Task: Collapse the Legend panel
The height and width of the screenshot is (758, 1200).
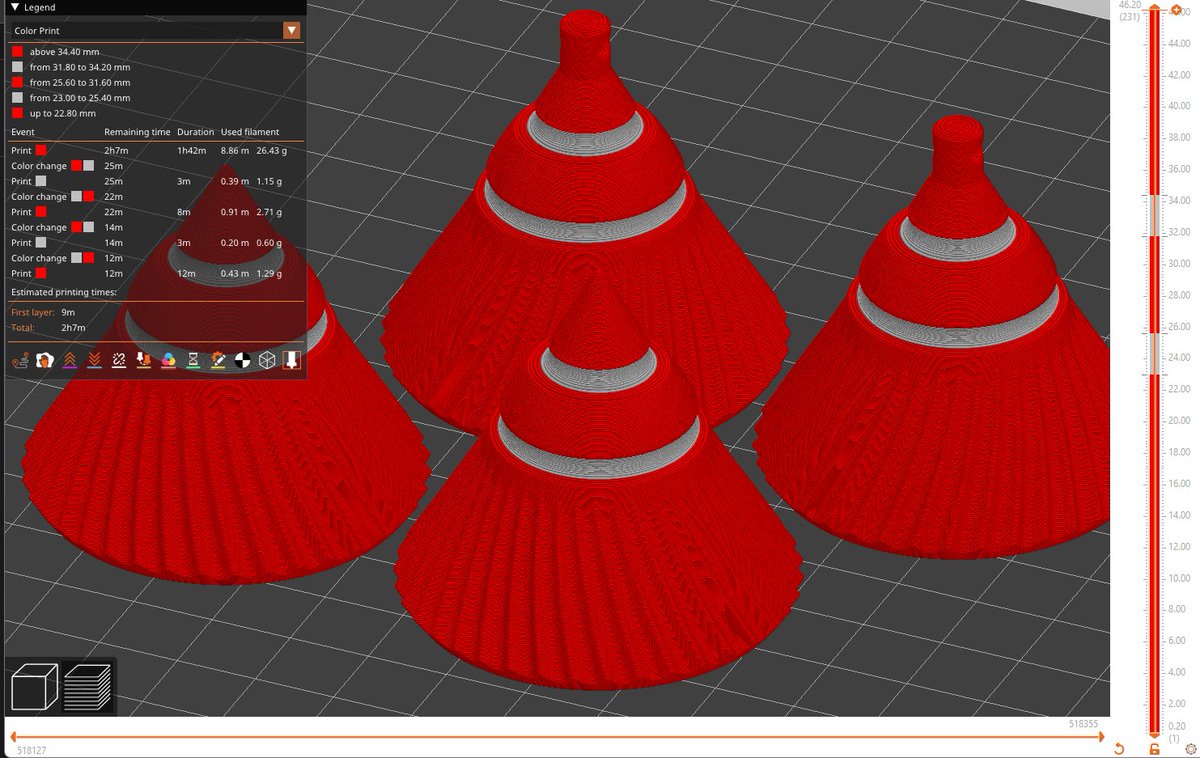Action: pyautogui.click(x=15, y=7)
